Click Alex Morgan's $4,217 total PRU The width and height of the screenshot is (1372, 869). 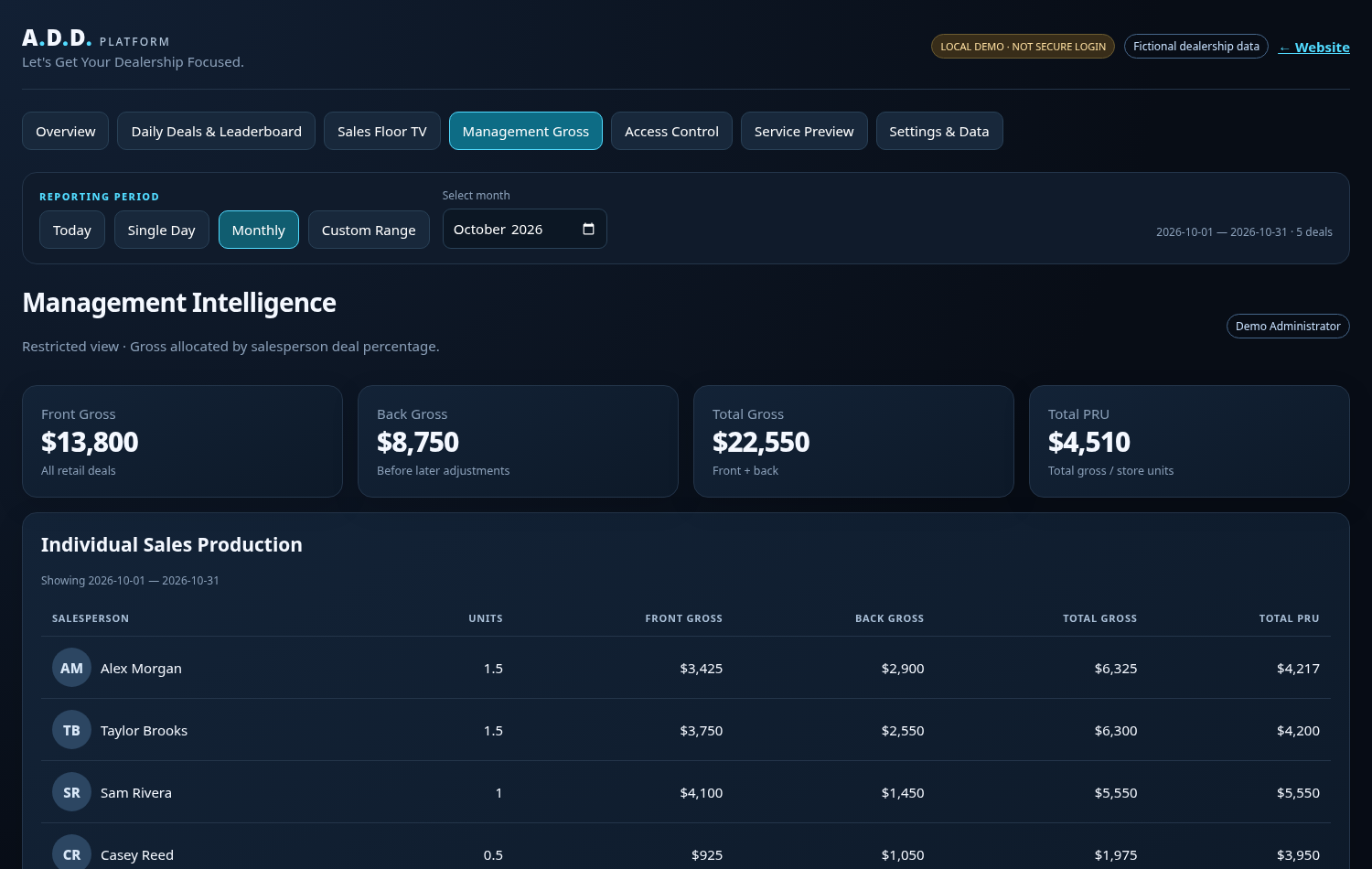pyautogui.click(x=1298, y=669)
